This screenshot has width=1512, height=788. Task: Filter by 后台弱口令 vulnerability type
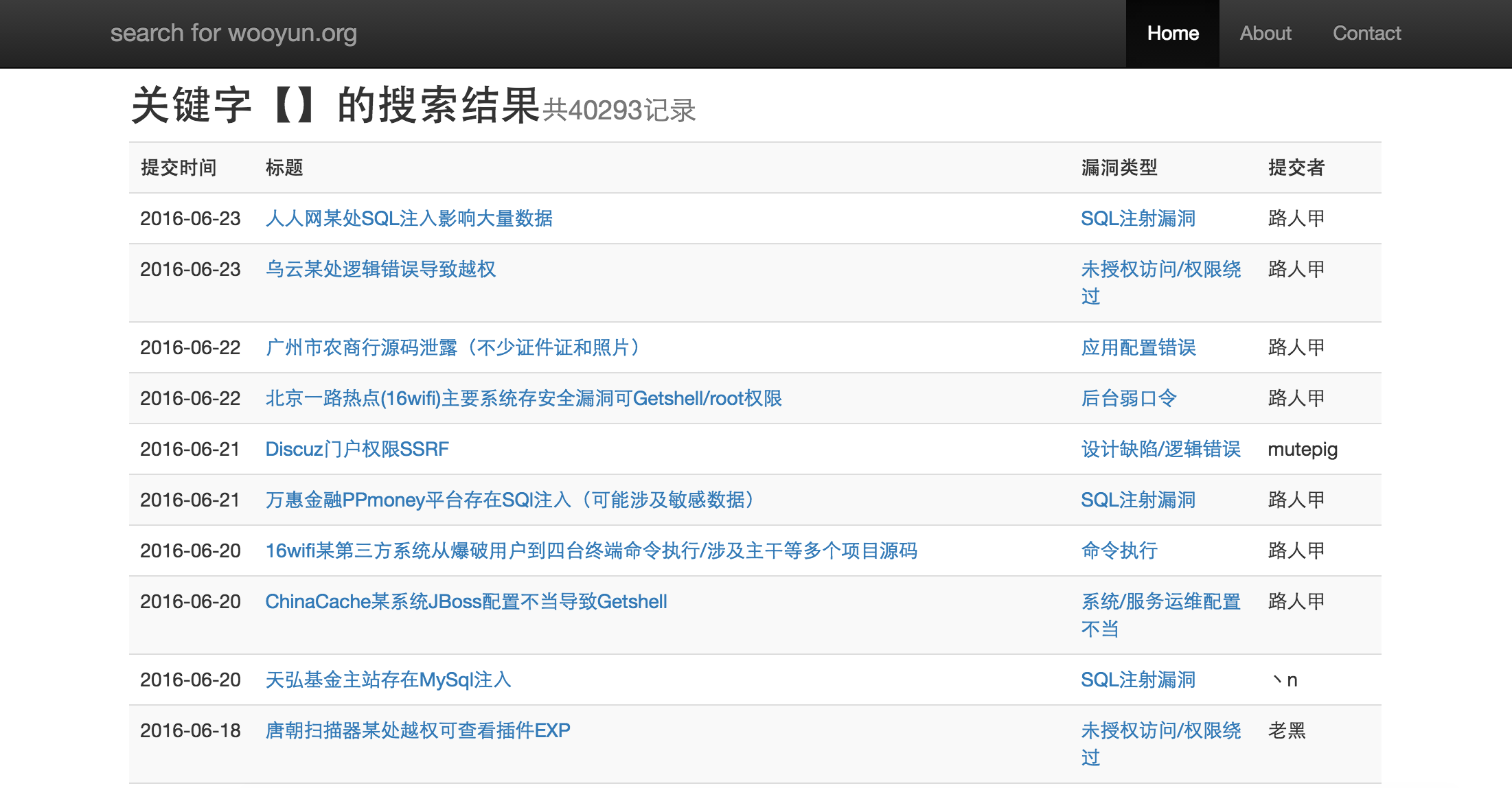[x=1128, y=399]
